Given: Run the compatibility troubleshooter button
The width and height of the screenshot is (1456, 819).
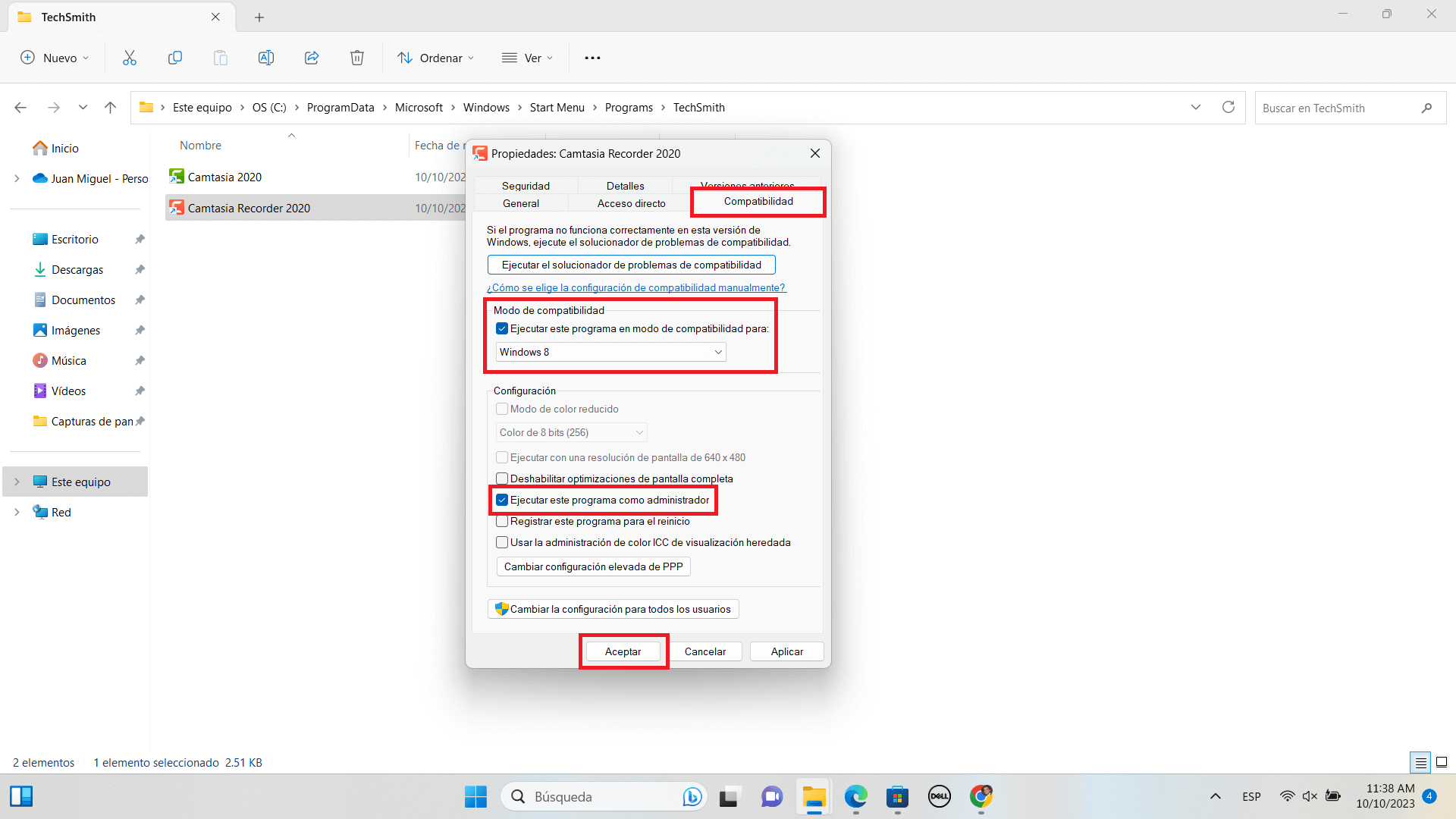Looking at the screenshot, I should 631,265.
